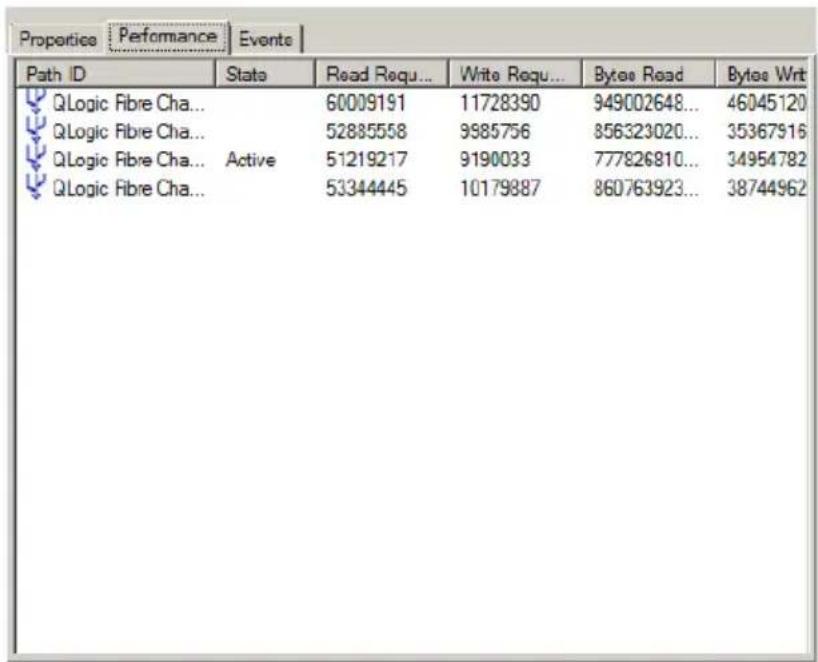This screenshot has width=818, height=662.
Task: Click bytes read value 777826810...
Action: coord(646,160)
